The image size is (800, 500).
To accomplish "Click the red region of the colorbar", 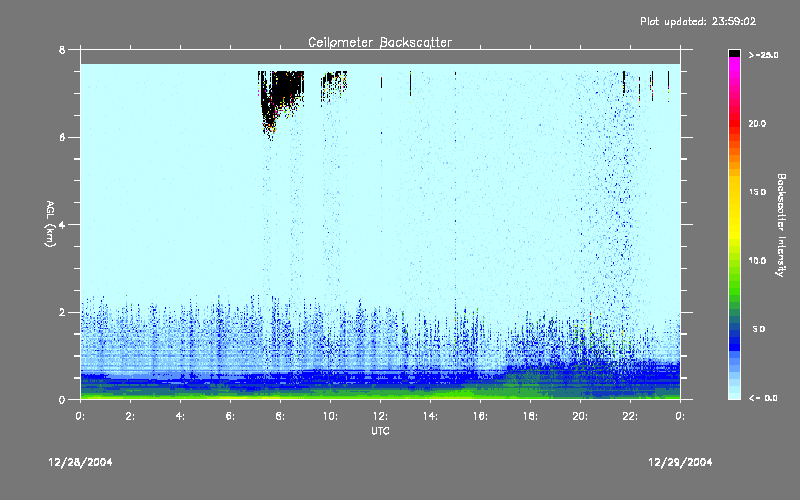I will click(734, 122).
